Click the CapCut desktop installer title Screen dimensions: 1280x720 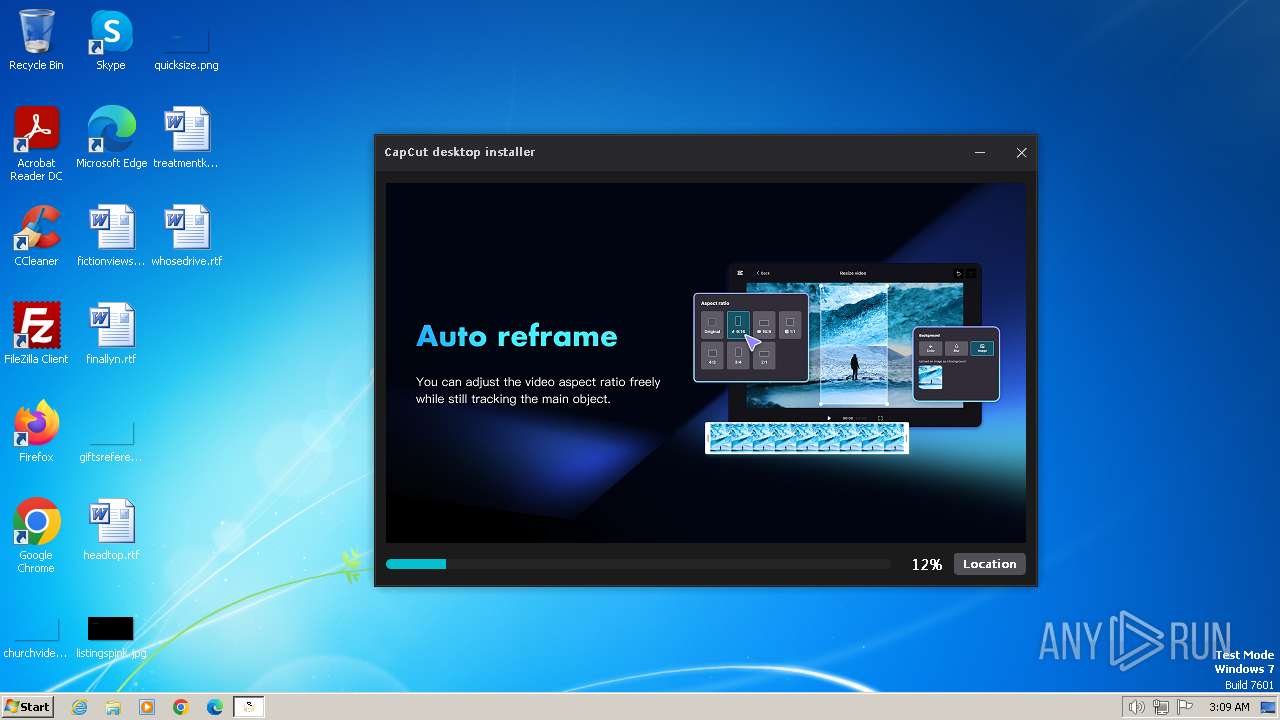point(459,152)
